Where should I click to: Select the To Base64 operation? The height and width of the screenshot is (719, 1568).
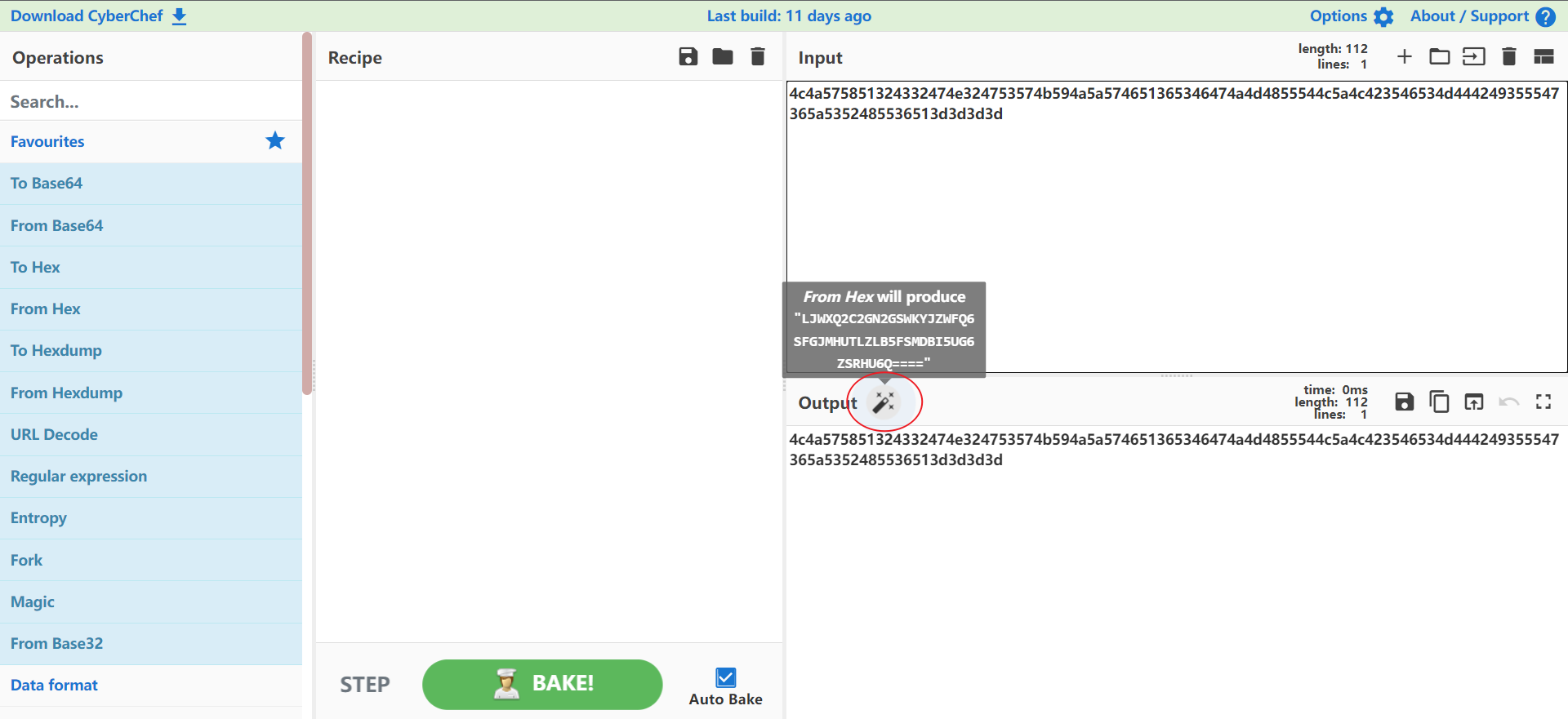(151, 184)
